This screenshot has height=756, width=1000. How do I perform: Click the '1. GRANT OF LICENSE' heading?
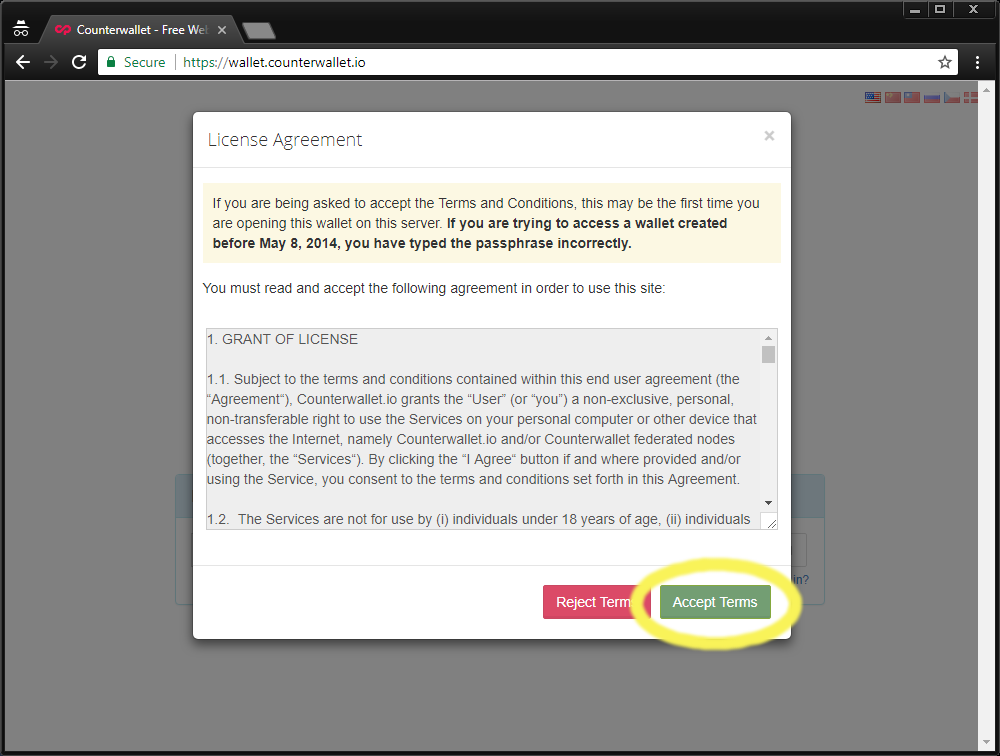pos(283,339)
